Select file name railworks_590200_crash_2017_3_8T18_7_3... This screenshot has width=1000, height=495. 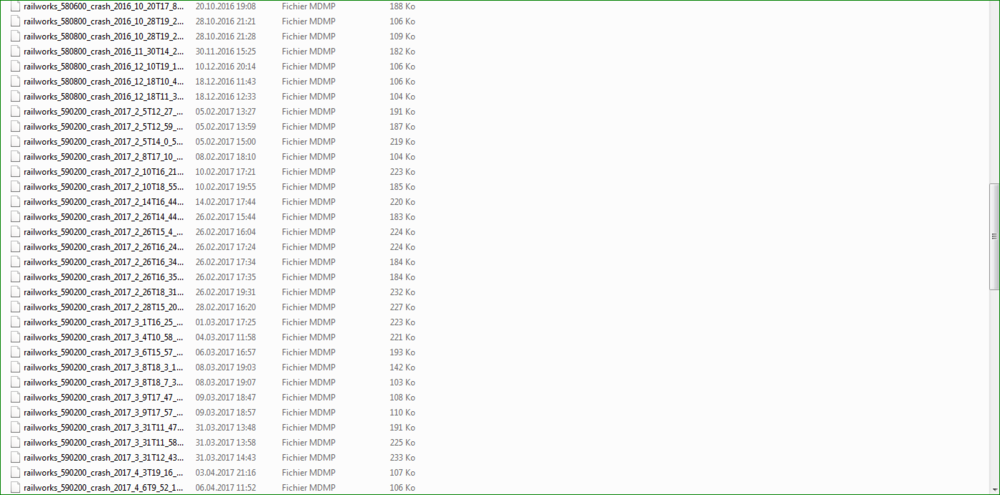(103, 383)
